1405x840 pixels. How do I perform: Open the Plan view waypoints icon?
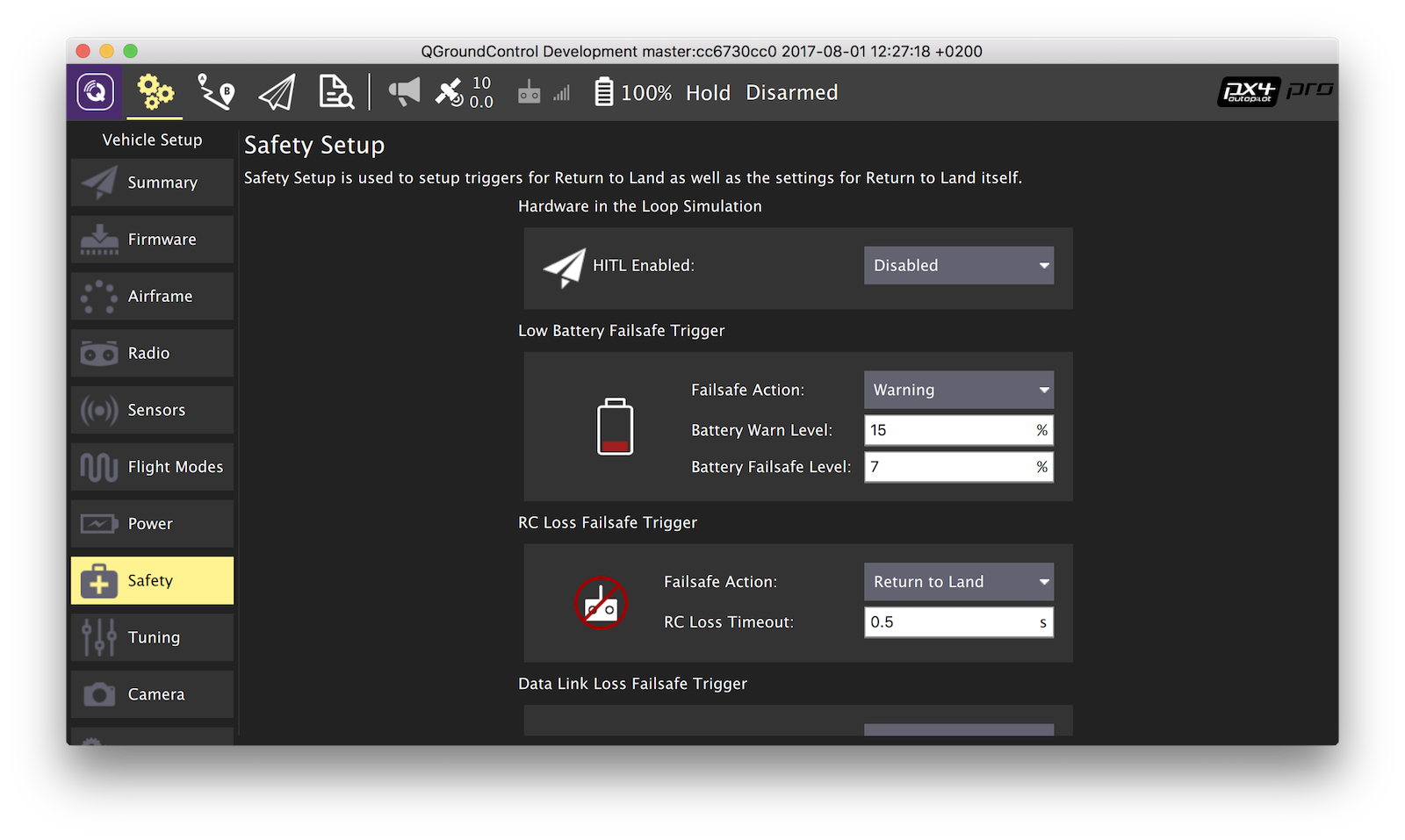[x=216, y=92]
